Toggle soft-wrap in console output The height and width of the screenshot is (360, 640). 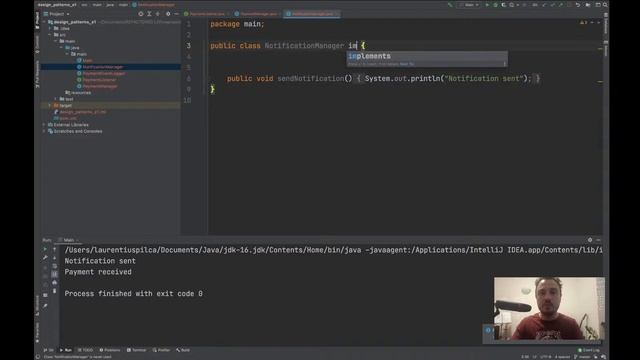54,266
